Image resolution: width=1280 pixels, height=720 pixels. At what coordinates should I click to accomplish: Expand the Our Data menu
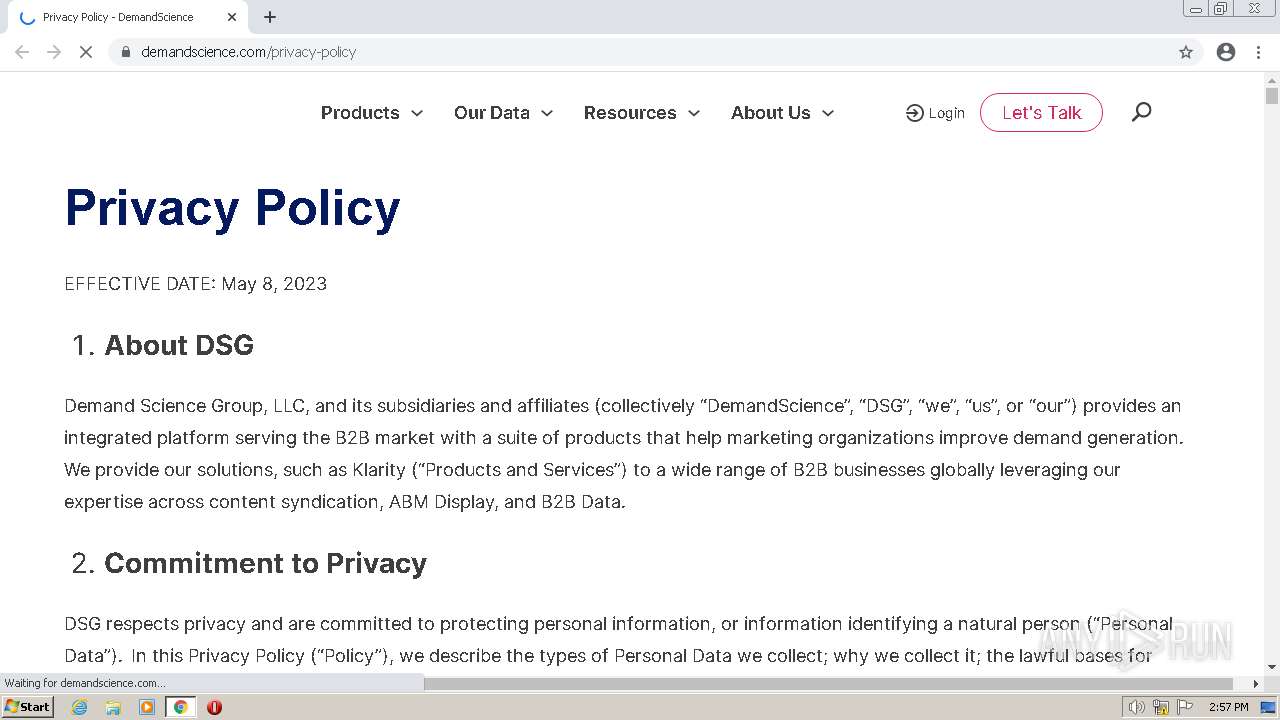click(504, 113)
